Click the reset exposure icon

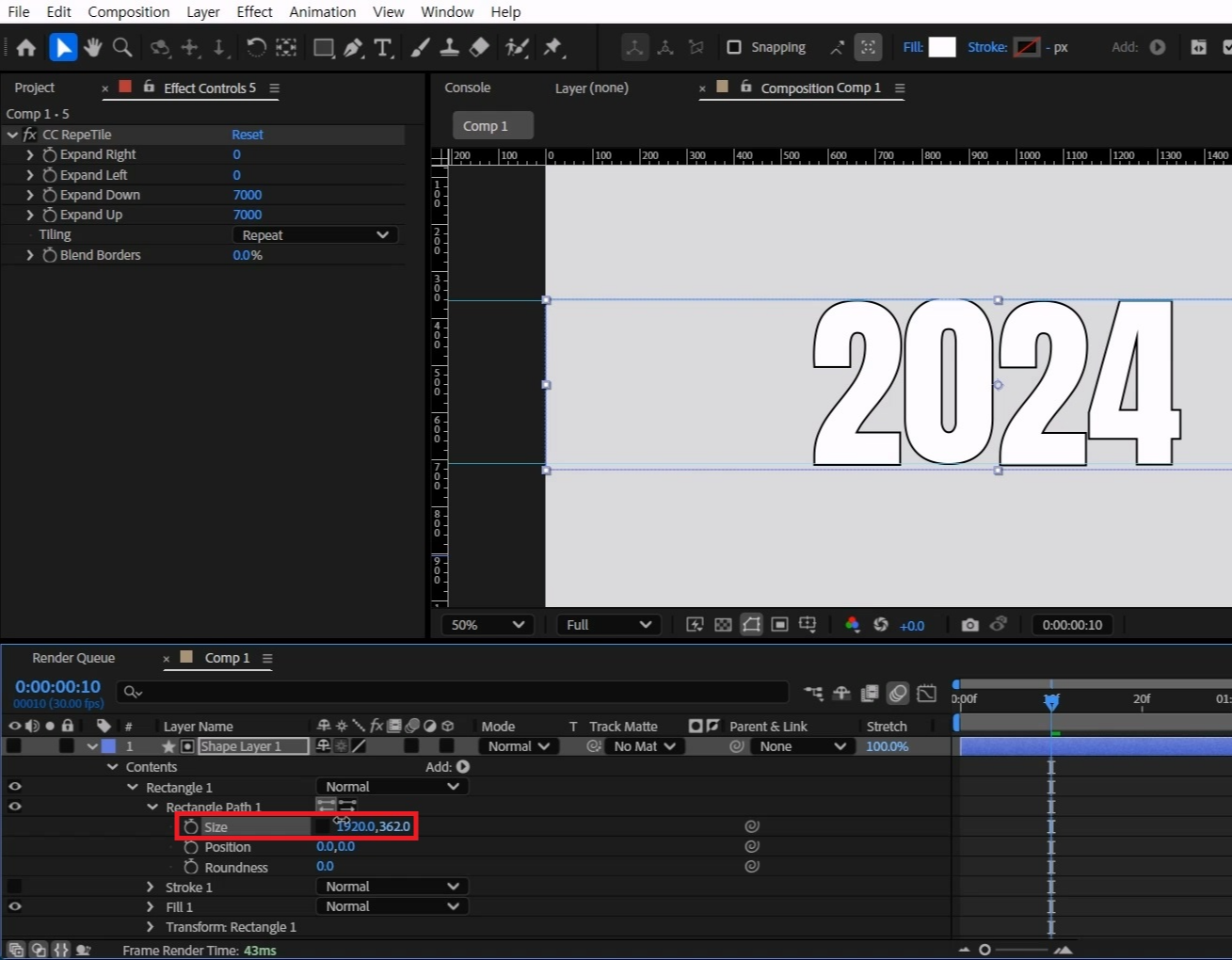881,625
